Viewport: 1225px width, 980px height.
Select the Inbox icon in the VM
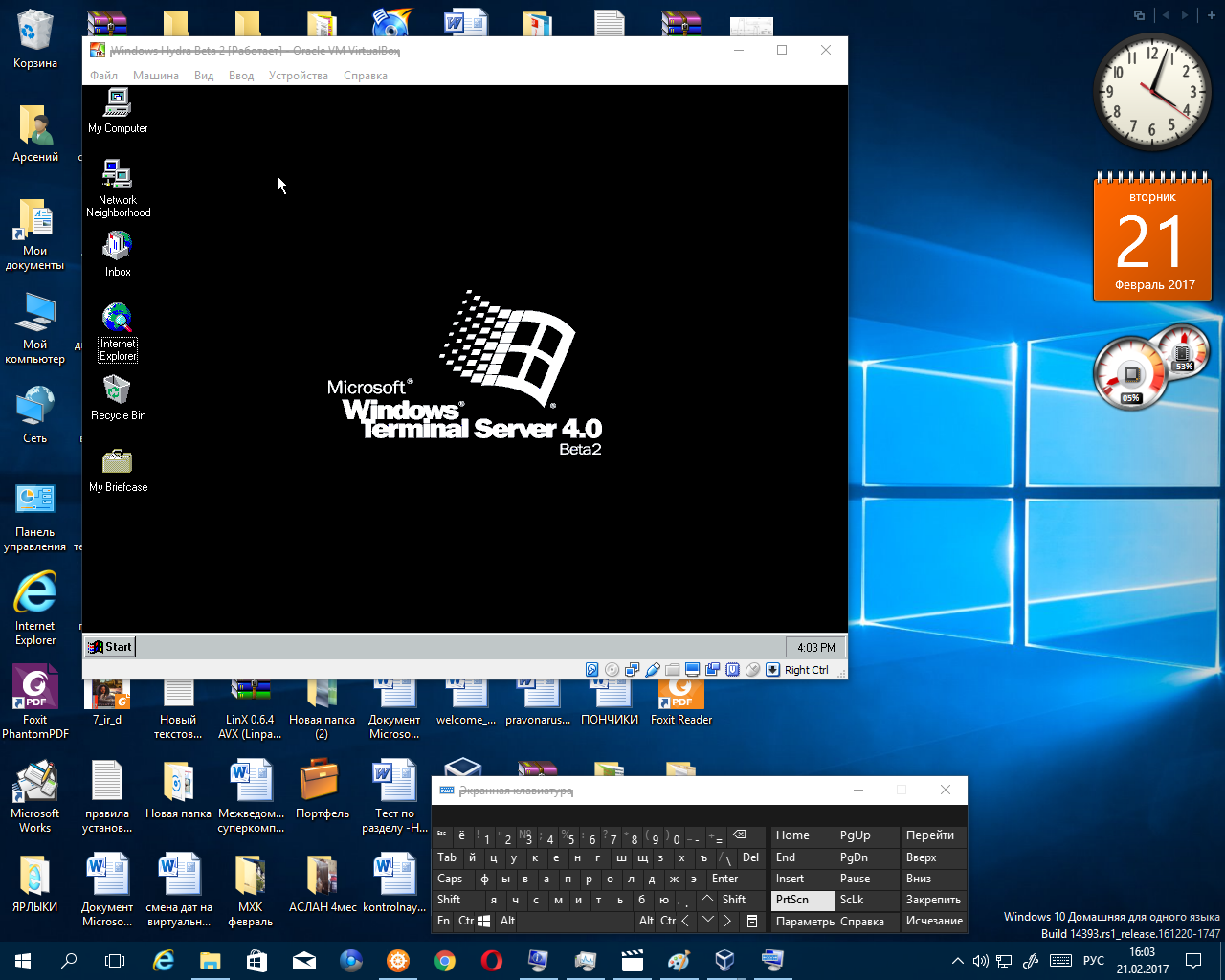click(x=118, y=254)
